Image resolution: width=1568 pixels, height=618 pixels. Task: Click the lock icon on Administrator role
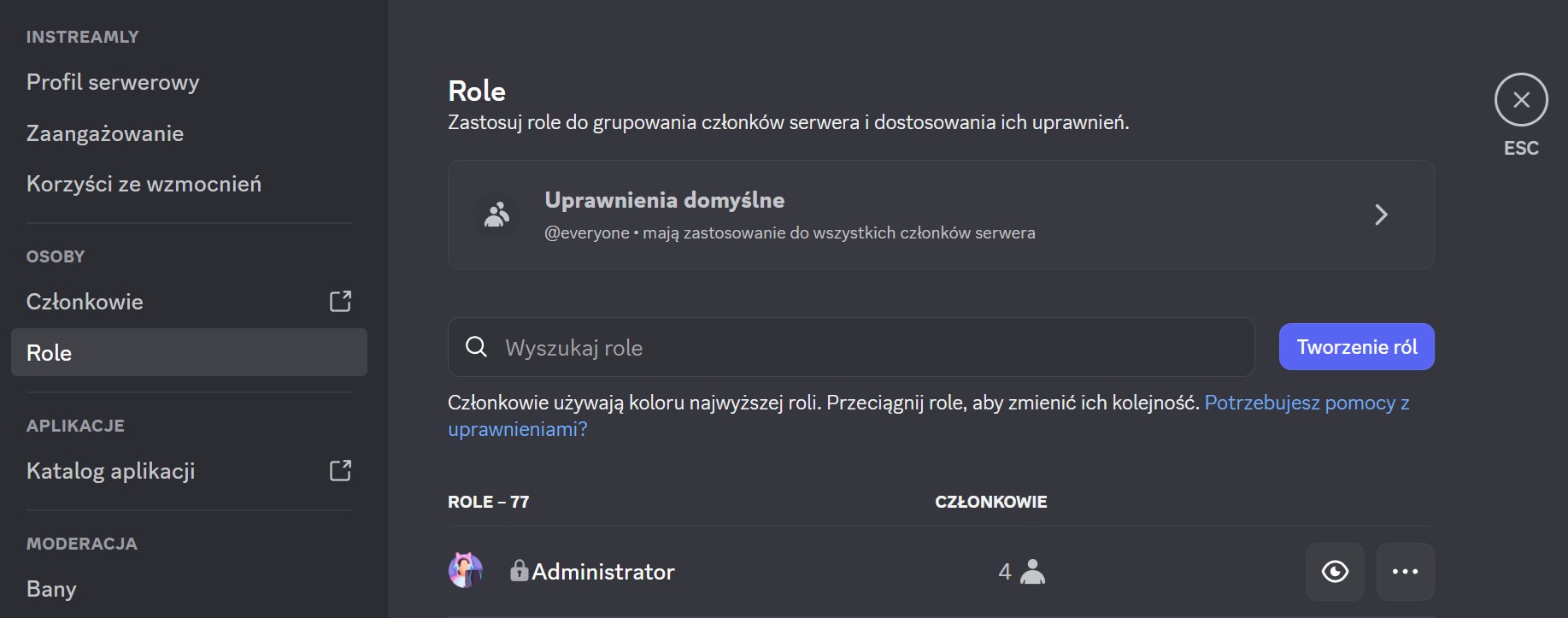click(519, 570)
